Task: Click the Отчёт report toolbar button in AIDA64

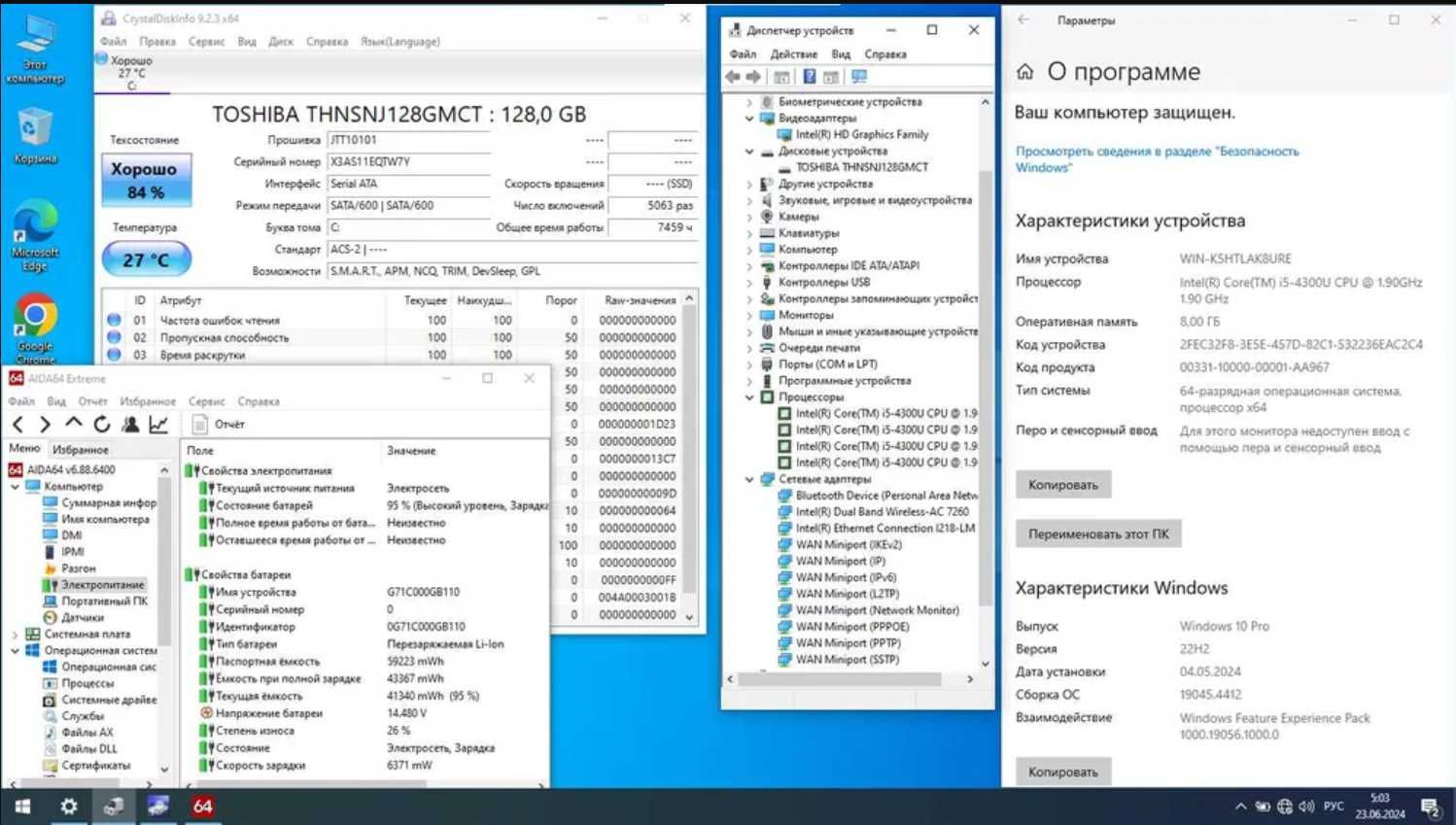Action: click(219, 424)
